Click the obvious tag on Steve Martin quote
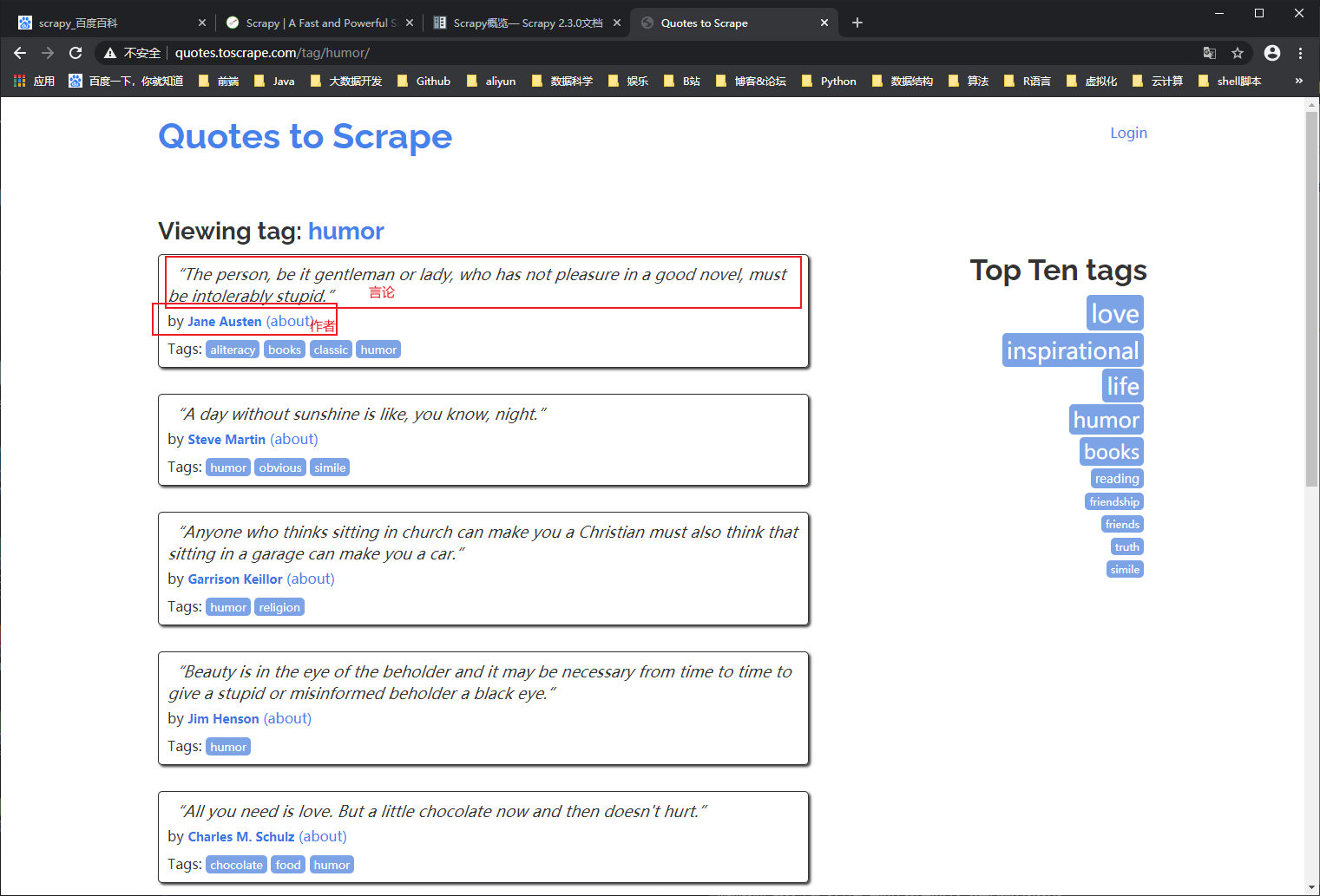 [280, 468]
